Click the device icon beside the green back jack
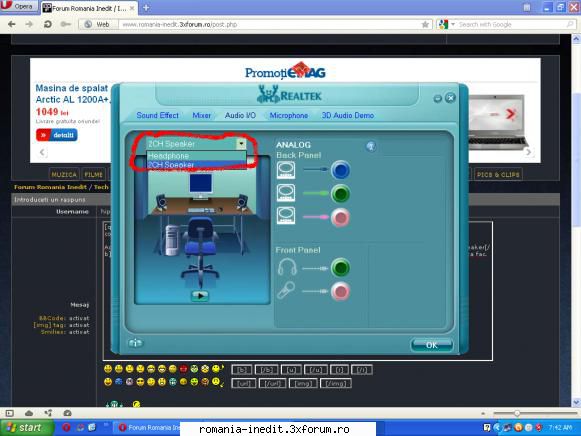The width and height of the screenshot is (581, 436). coord(286,193)
